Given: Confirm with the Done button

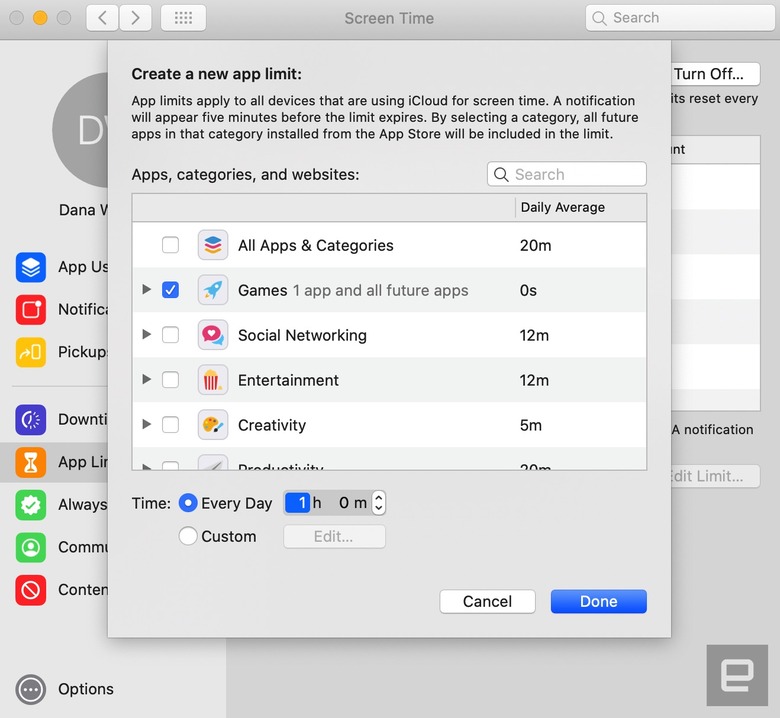Looking at the screenshot, I should tap(598, 601).
